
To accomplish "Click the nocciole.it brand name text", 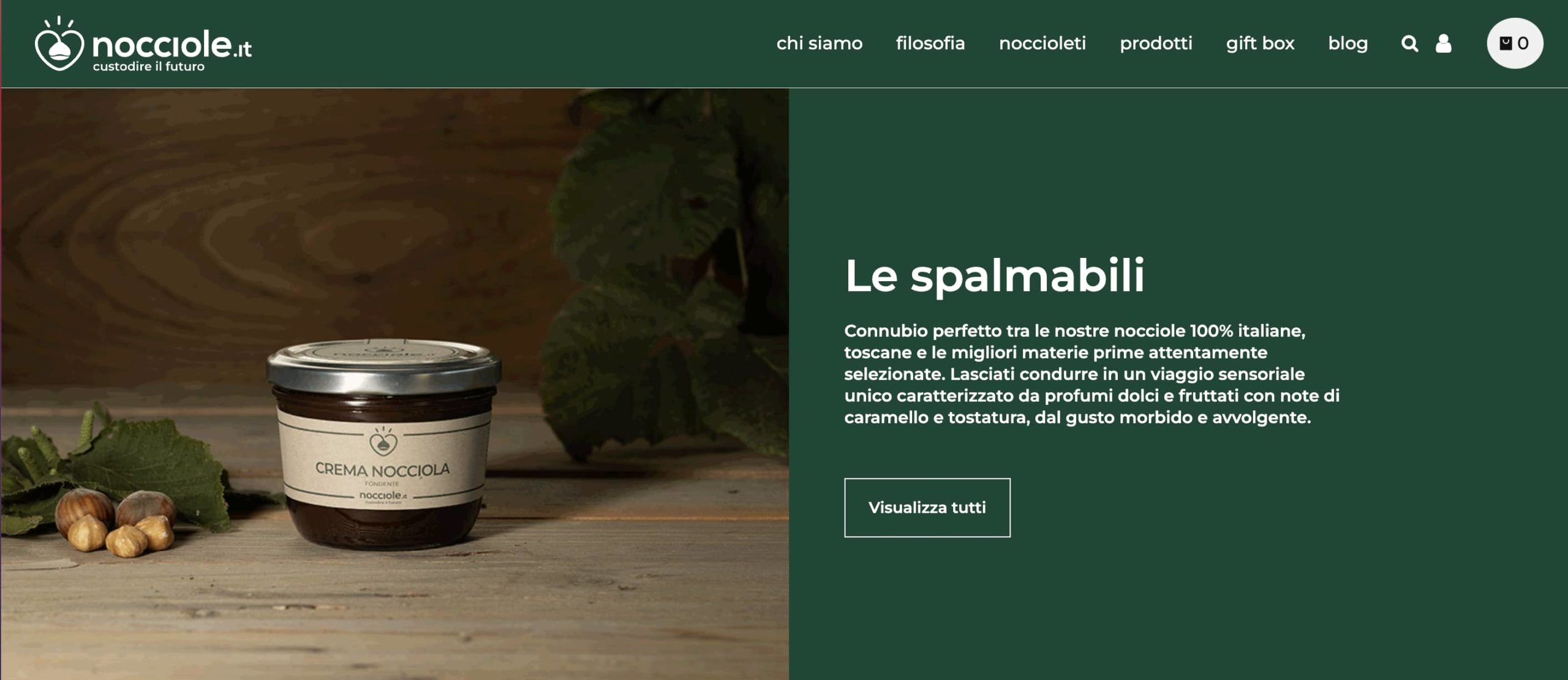I will [x=172, y=45].
